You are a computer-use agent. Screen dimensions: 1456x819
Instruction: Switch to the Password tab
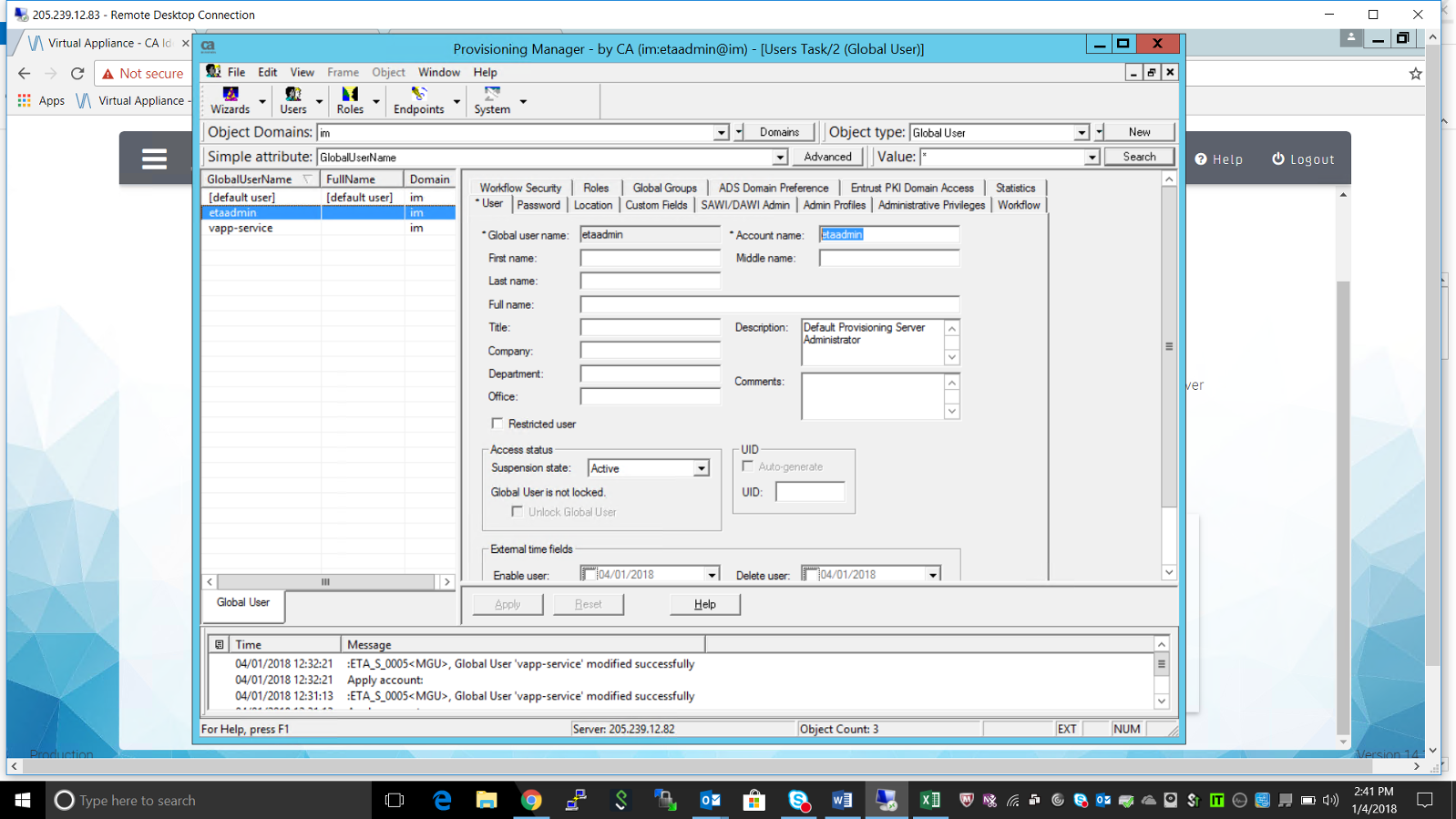538,205
